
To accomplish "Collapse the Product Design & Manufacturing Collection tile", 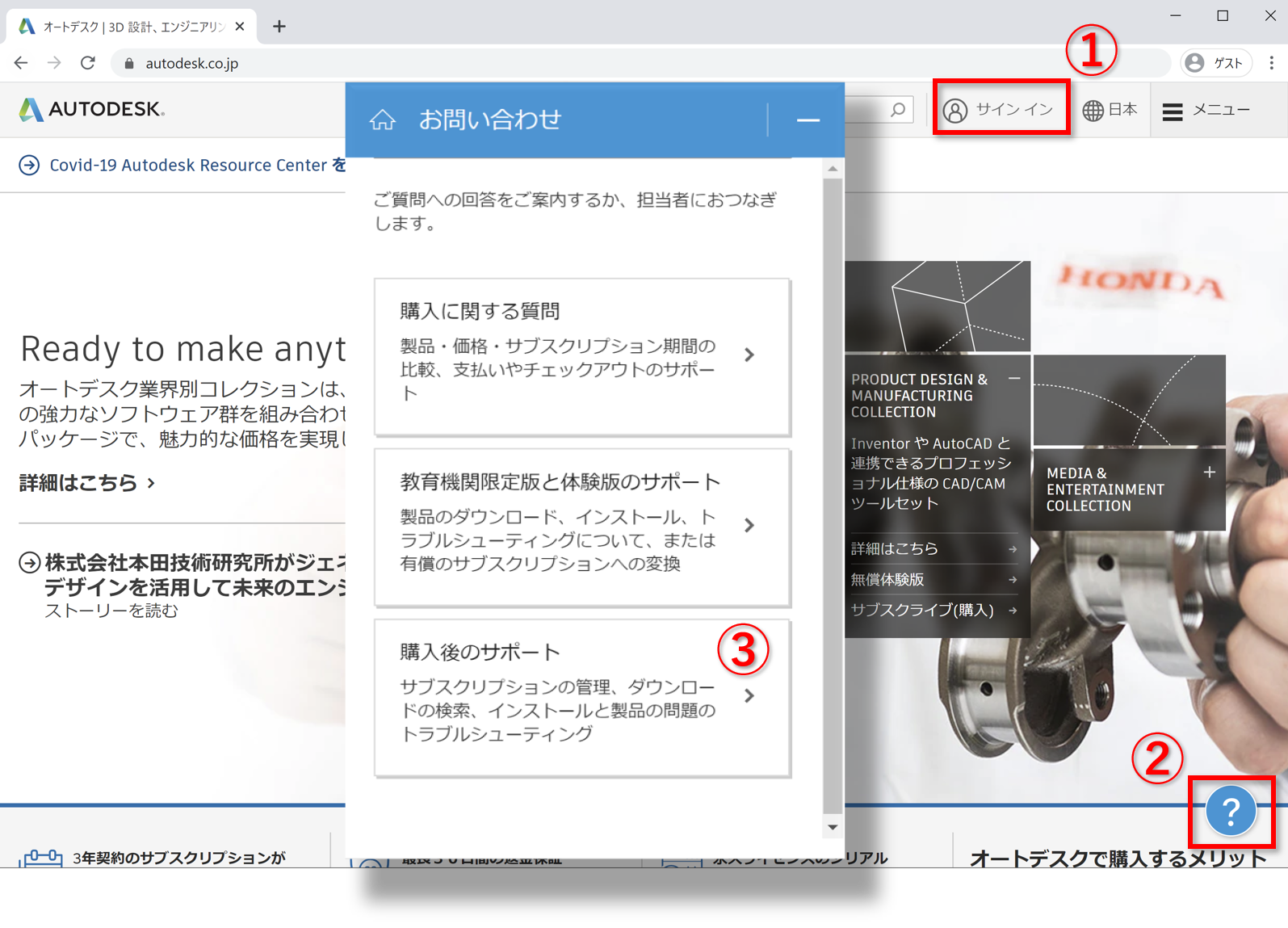I will 1014,378.
